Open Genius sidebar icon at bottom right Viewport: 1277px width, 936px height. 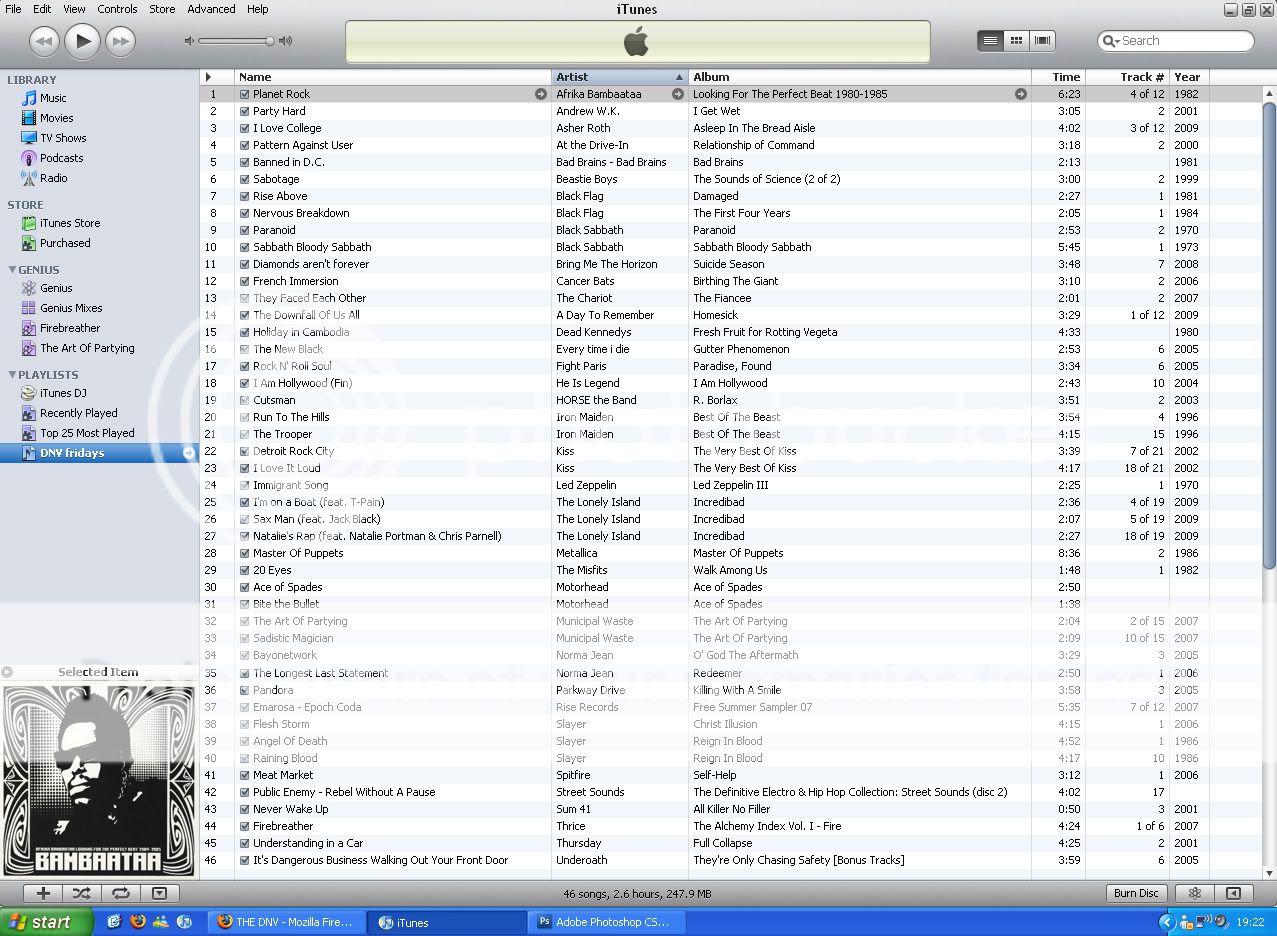[x=1194, y=893]
